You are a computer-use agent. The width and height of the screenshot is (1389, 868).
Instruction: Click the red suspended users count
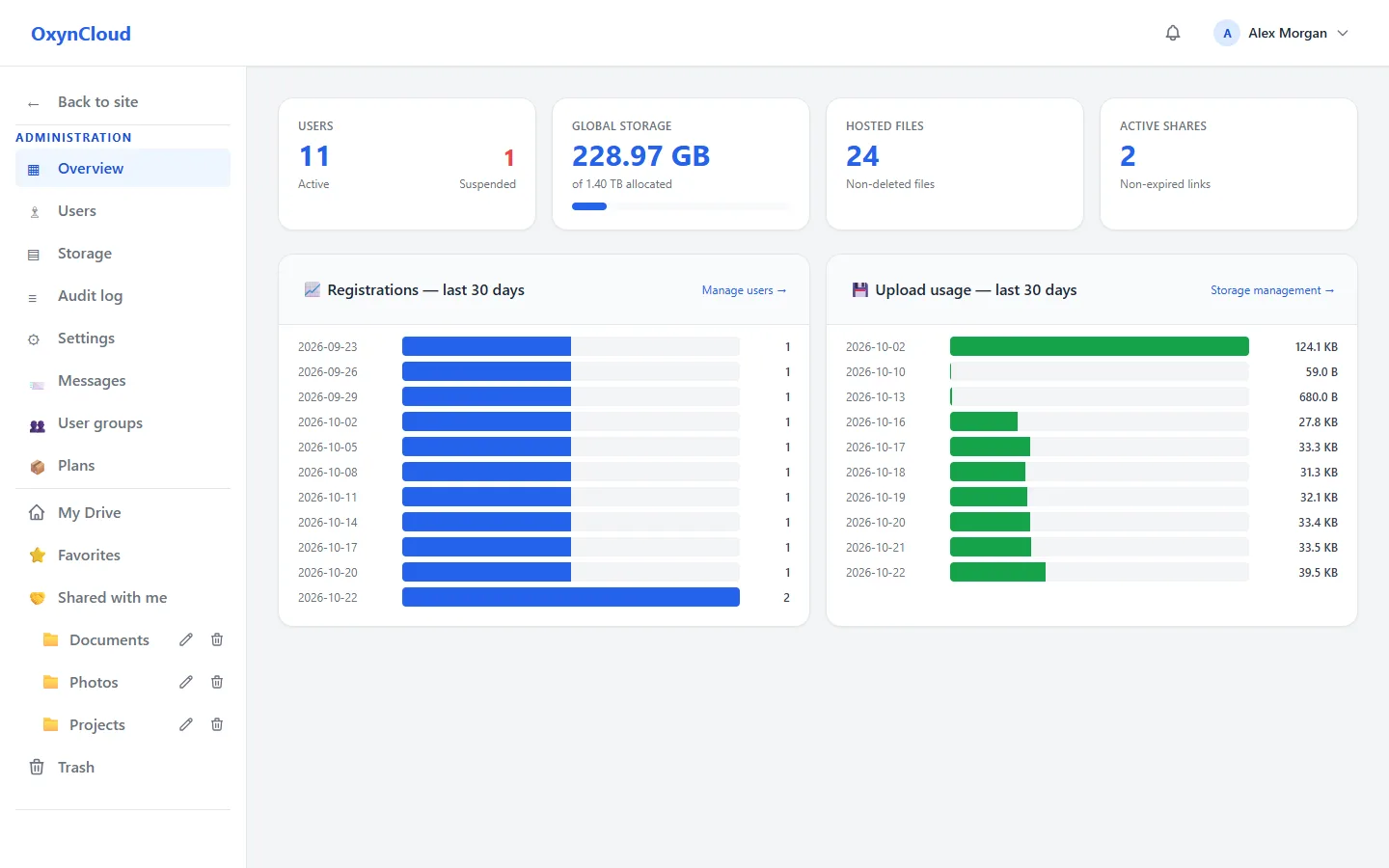509,157
